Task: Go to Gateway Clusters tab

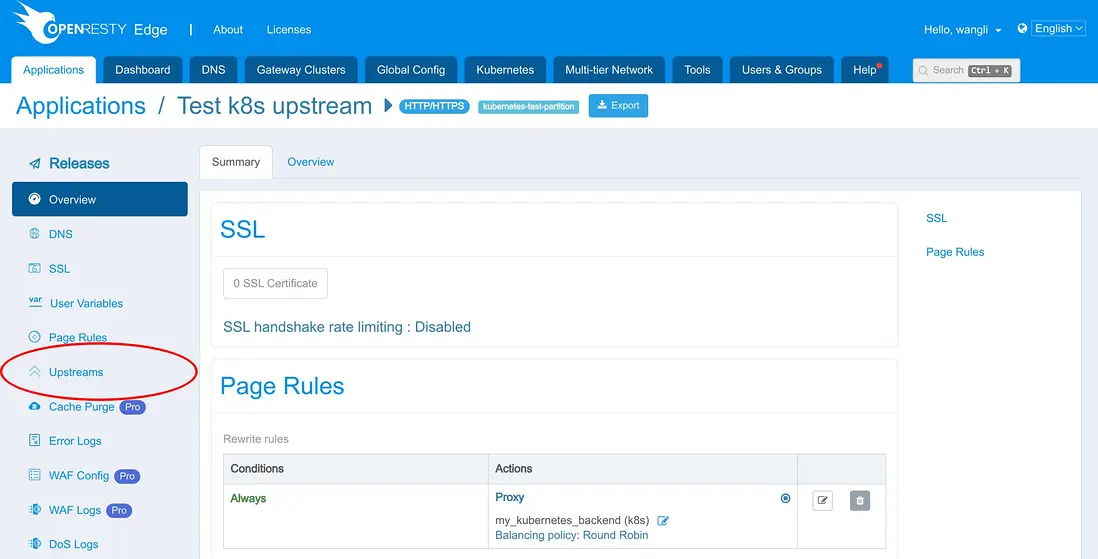Action: coord(301,70)
